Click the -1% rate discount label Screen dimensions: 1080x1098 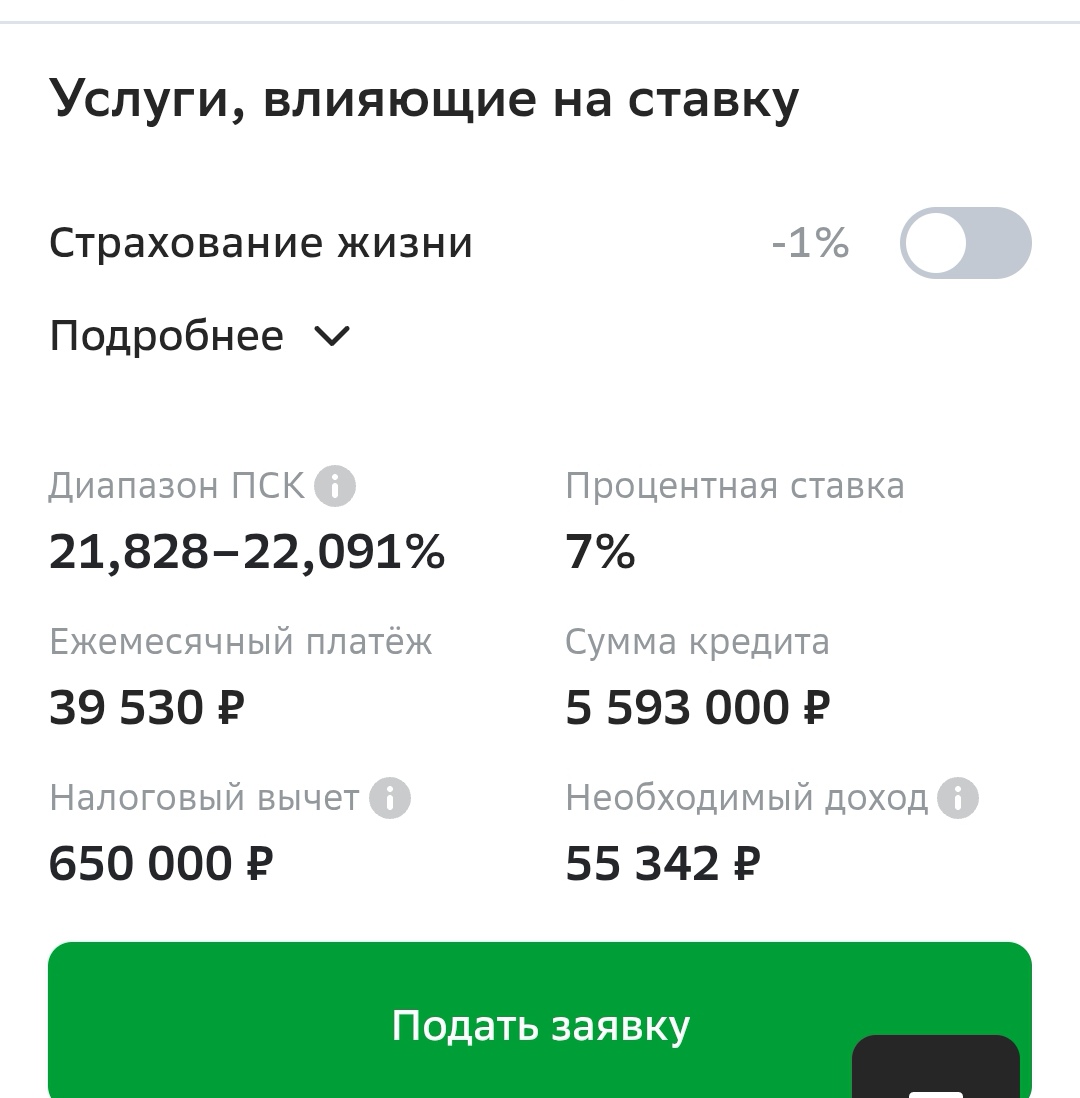pyautogui.click(x=810, y=243)
